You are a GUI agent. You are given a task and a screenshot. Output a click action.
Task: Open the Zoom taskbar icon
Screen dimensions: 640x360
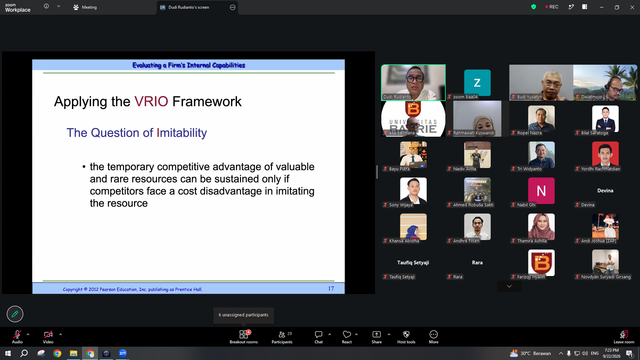point(122,353)
